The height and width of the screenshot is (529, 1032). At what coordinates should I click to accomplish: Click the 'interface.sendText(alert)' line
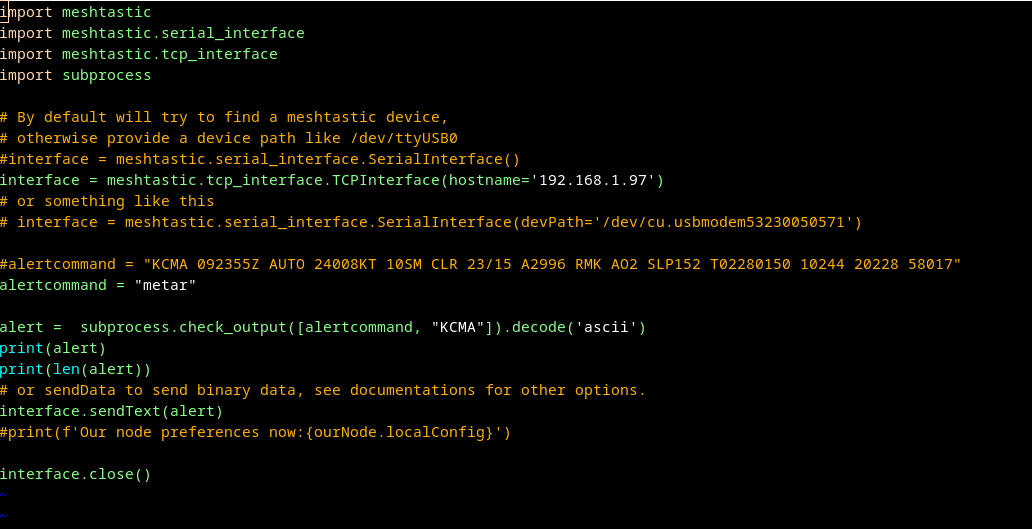pos(111,411)
